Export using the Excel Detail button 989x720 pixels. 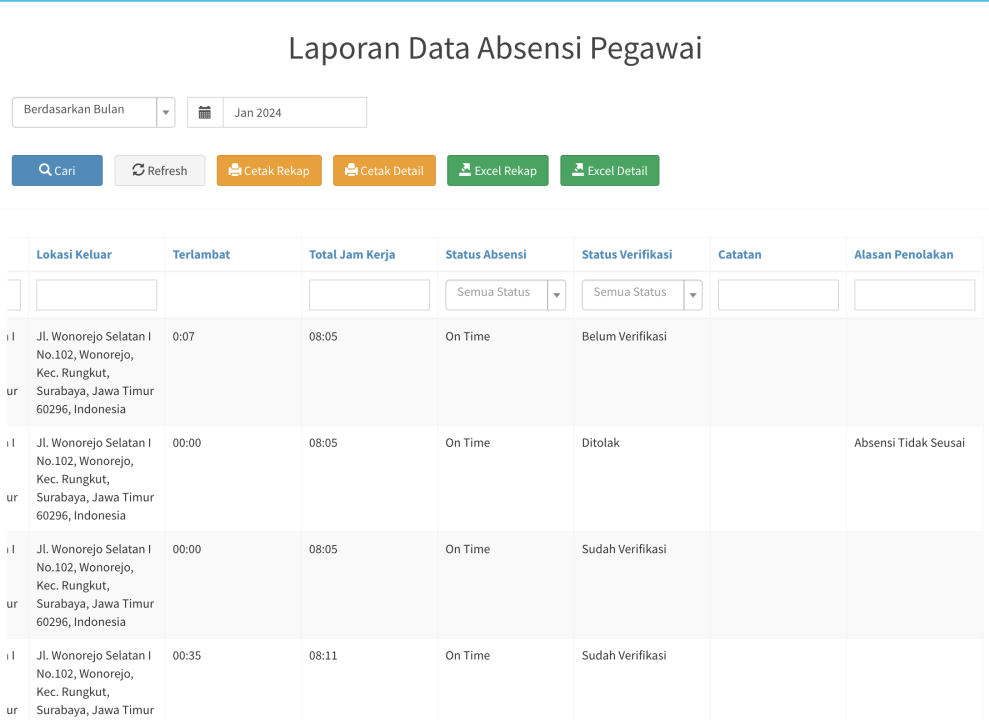[x=609, y=171]
